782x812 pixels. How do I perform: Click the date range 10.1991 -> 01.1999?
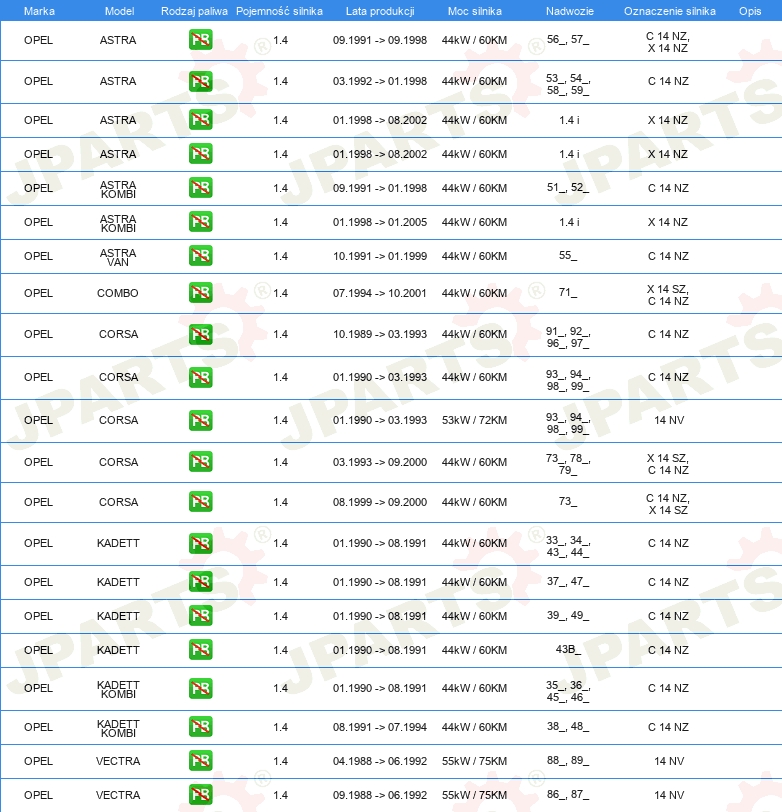[380, 256]
